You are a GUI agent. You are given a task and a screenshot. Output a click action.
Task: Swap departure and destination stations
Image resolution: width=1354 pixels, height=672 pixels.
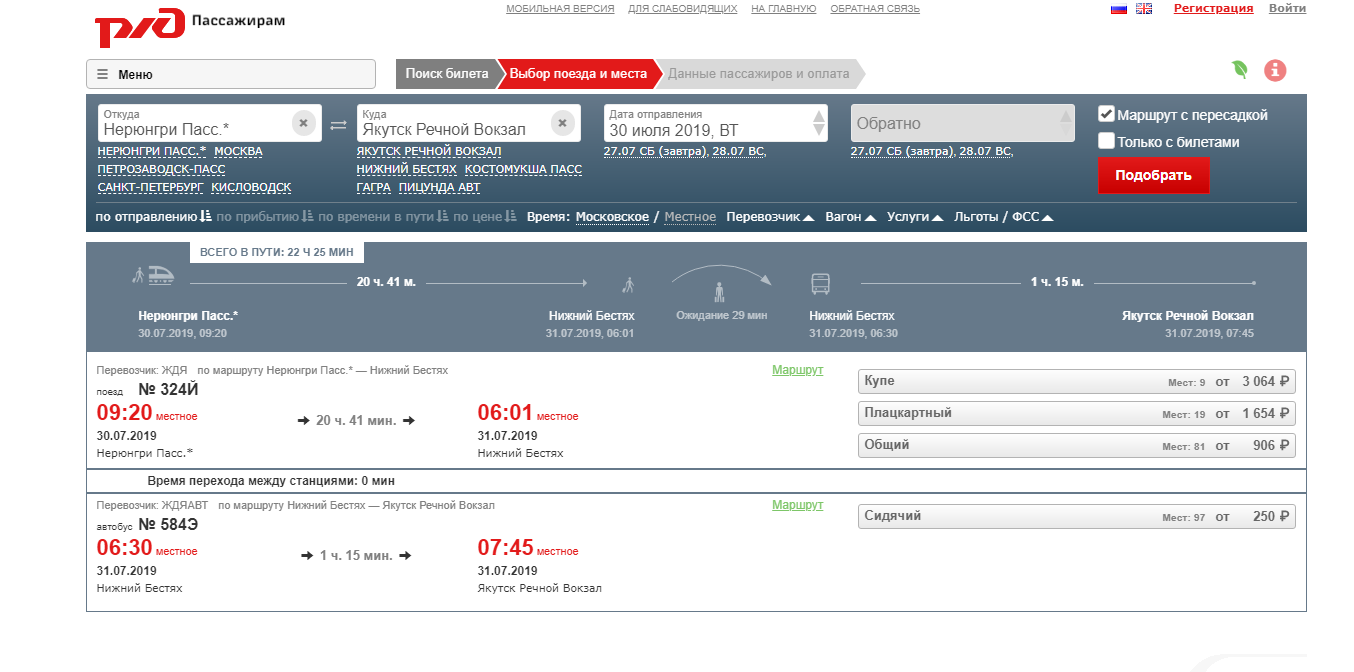pos(339,124)
